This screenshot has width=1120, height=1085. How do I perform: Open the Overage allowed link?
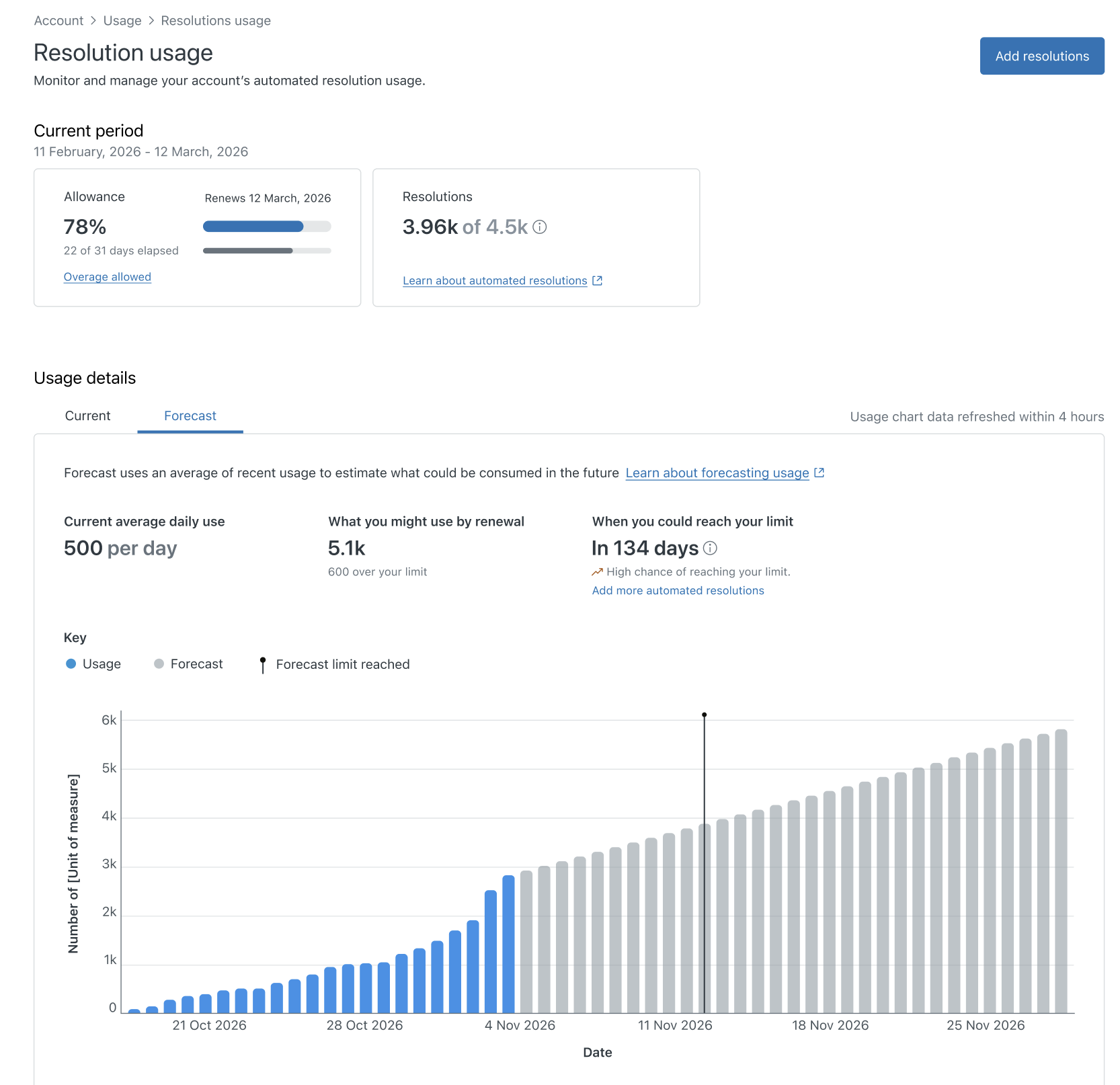tap(108, 277)
